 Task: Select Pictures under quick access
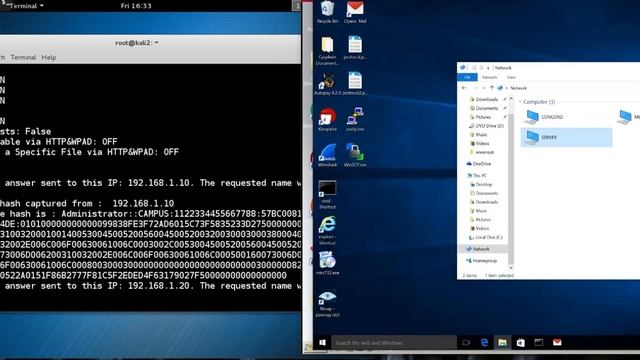(x=480, y=117)
